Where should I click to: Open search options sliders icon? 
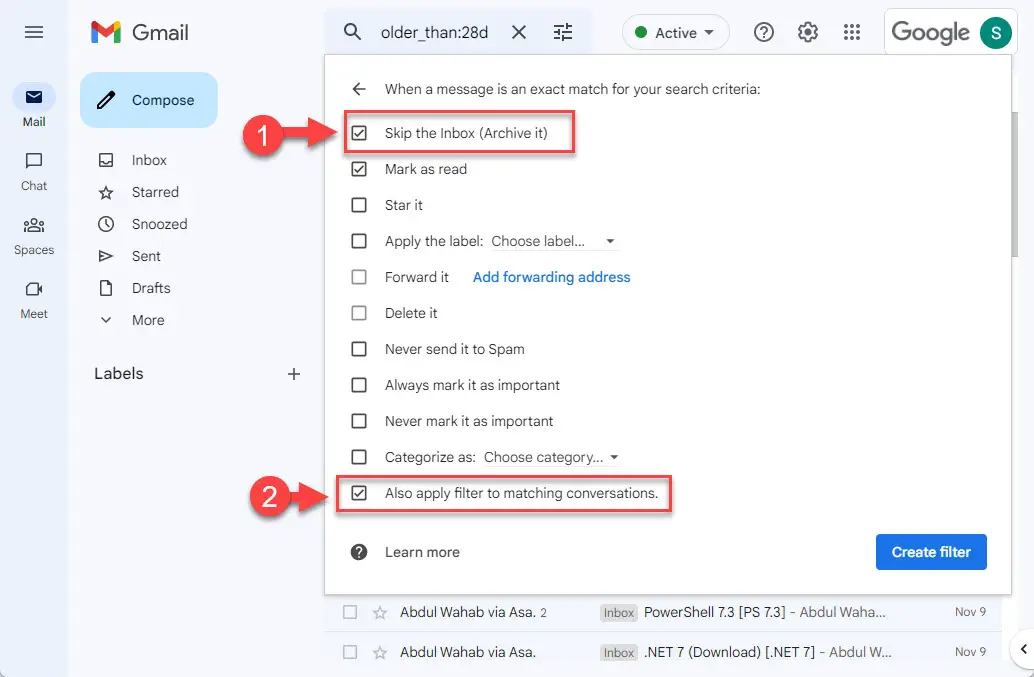tap(563, 32)
